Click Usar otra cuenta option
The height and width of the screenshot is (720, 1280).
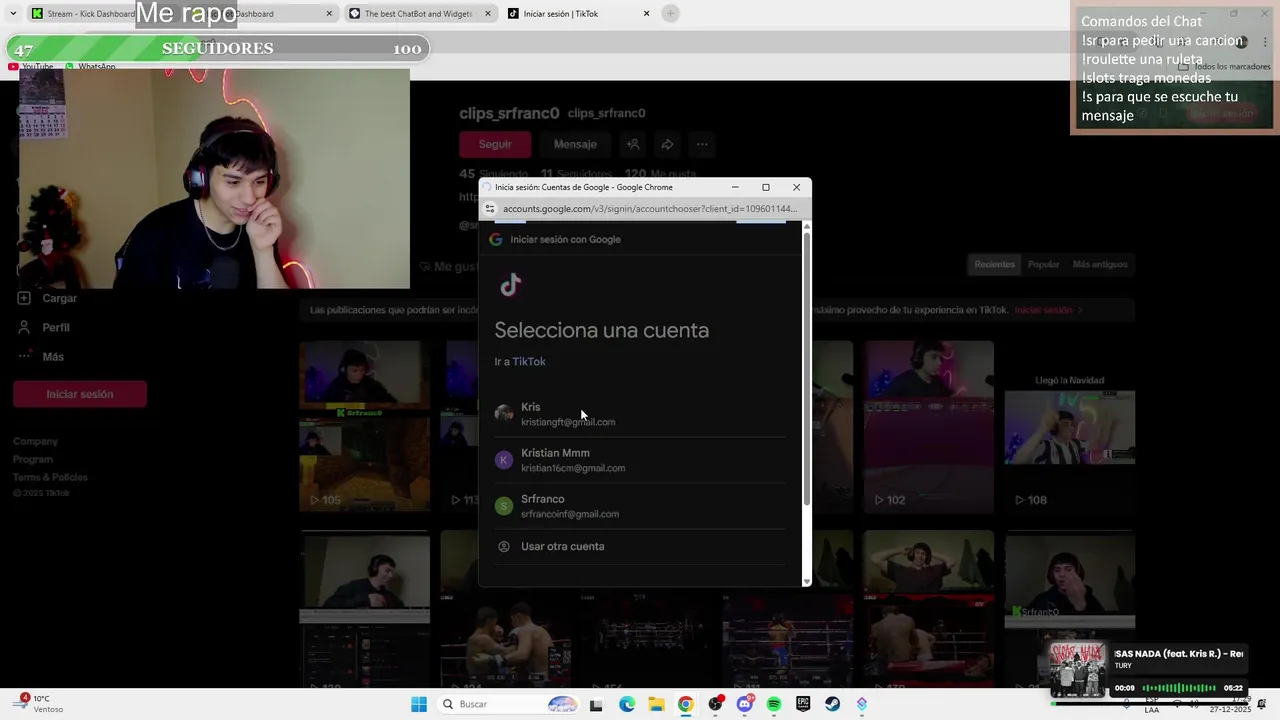(x=640, y=546)
